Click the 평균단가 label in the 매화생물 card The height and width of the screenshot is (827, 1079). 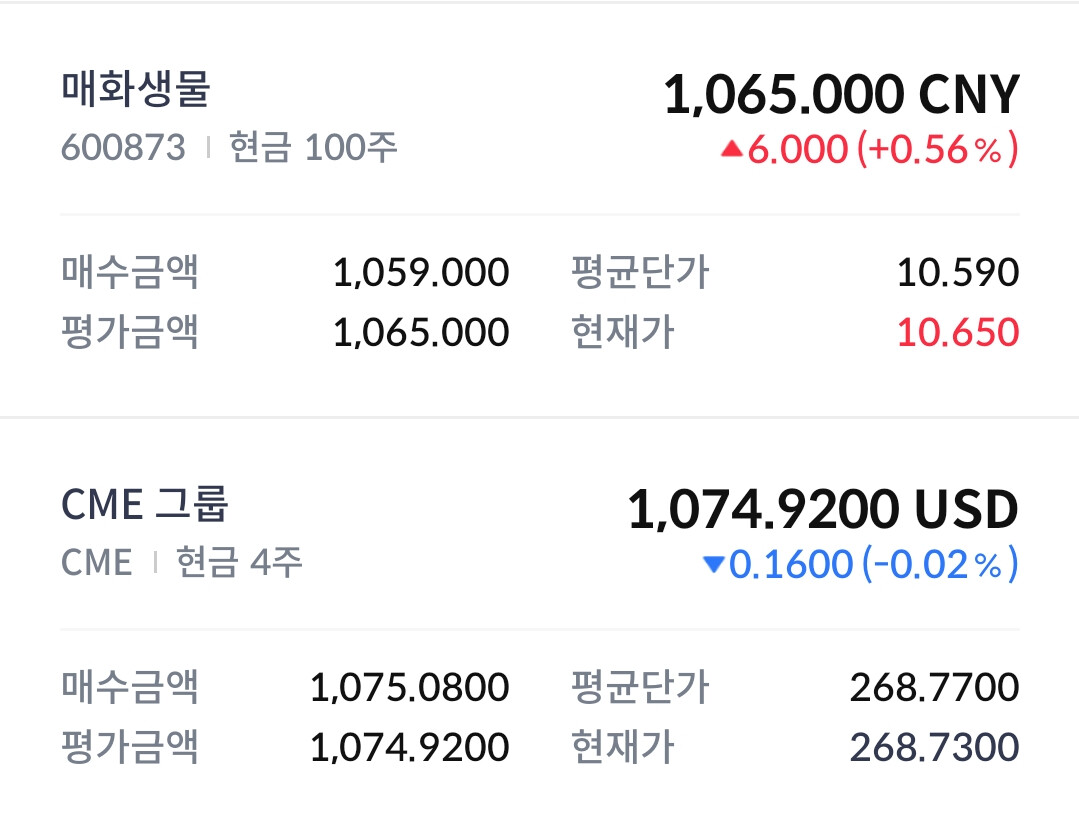point(640,272)
